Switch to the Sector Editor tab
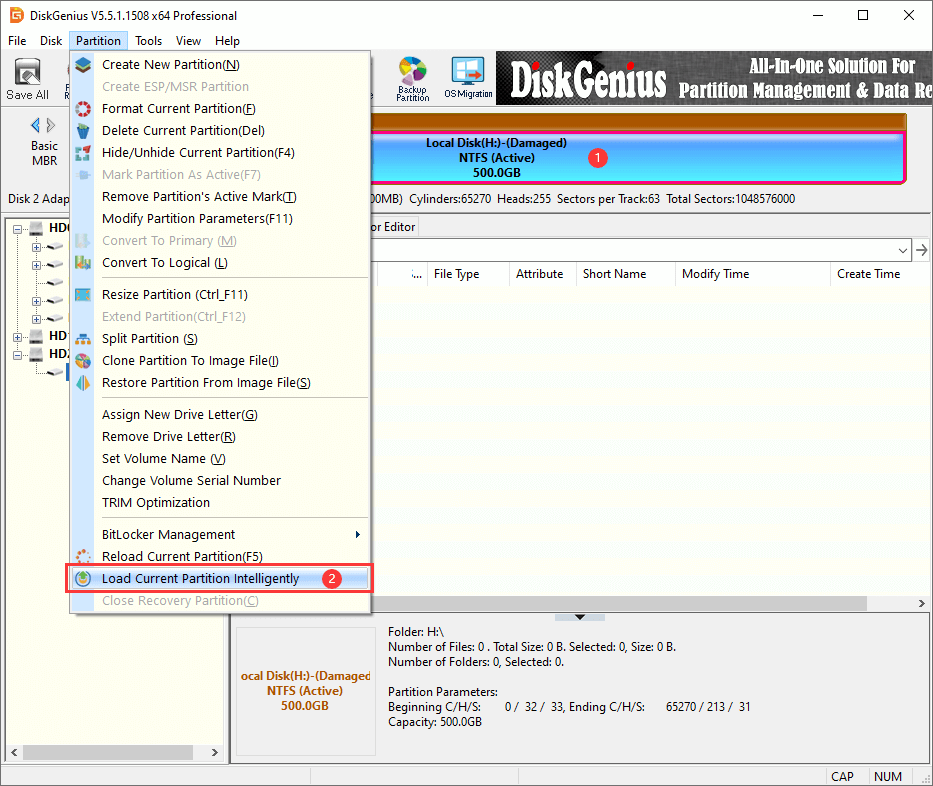Viewport: 933px width, 786px height. click(x=393, y=227)
